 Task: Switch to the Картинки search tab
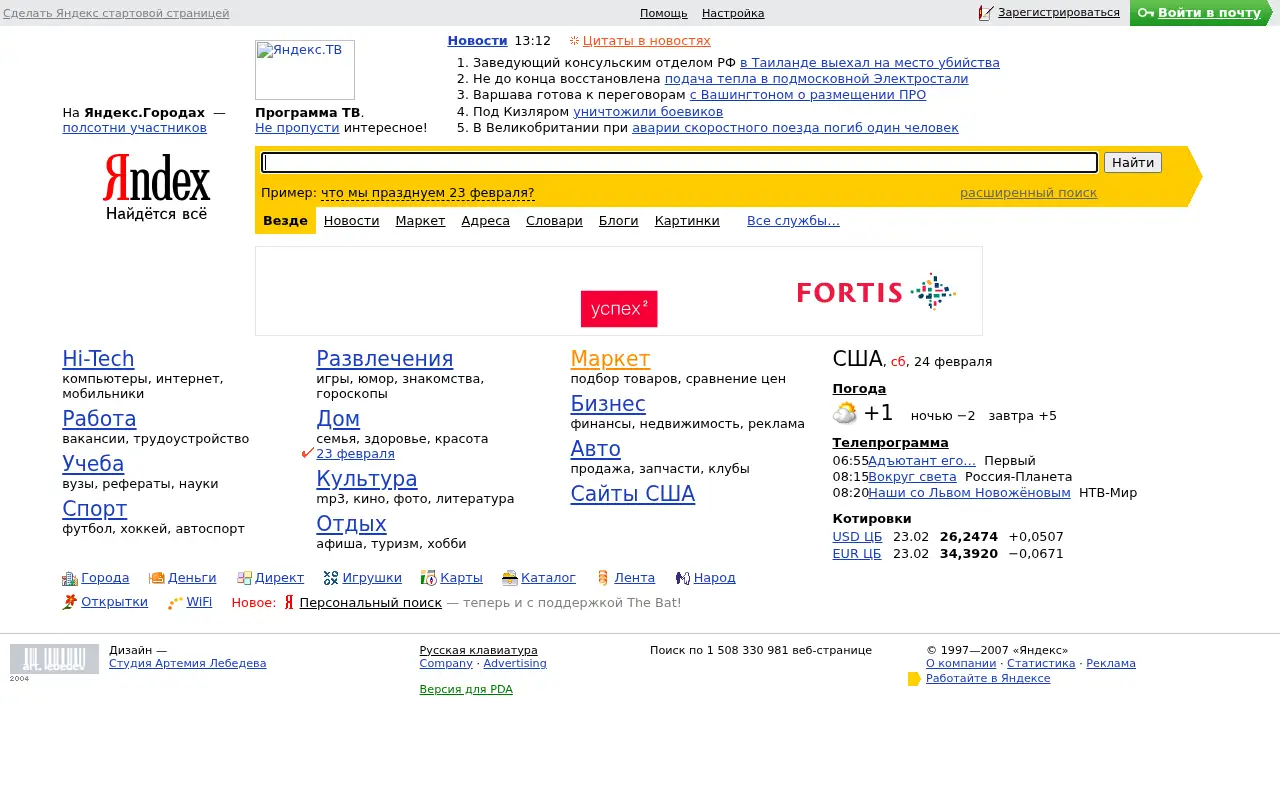click(x=687, y=221)
